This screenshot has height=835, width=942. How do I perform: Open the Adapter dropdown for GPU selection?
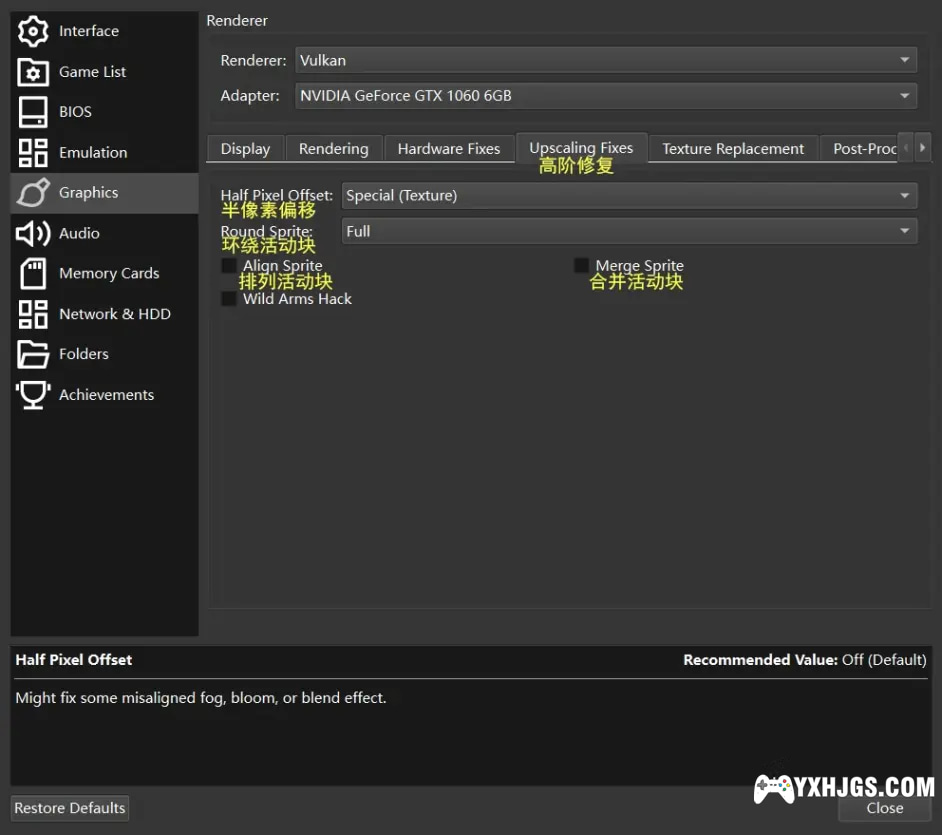pos(606,96)
